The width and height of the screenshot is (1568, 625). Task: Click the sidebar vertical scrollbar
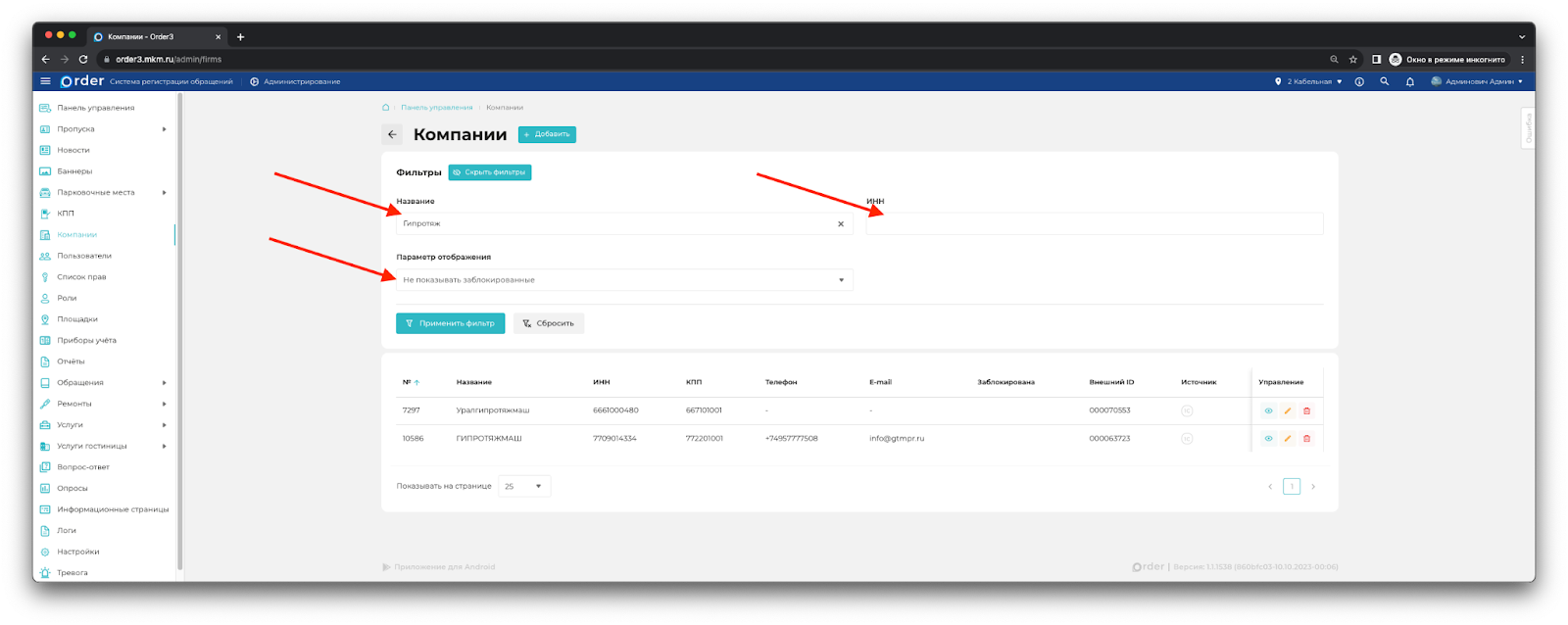(x=179, y=333)
